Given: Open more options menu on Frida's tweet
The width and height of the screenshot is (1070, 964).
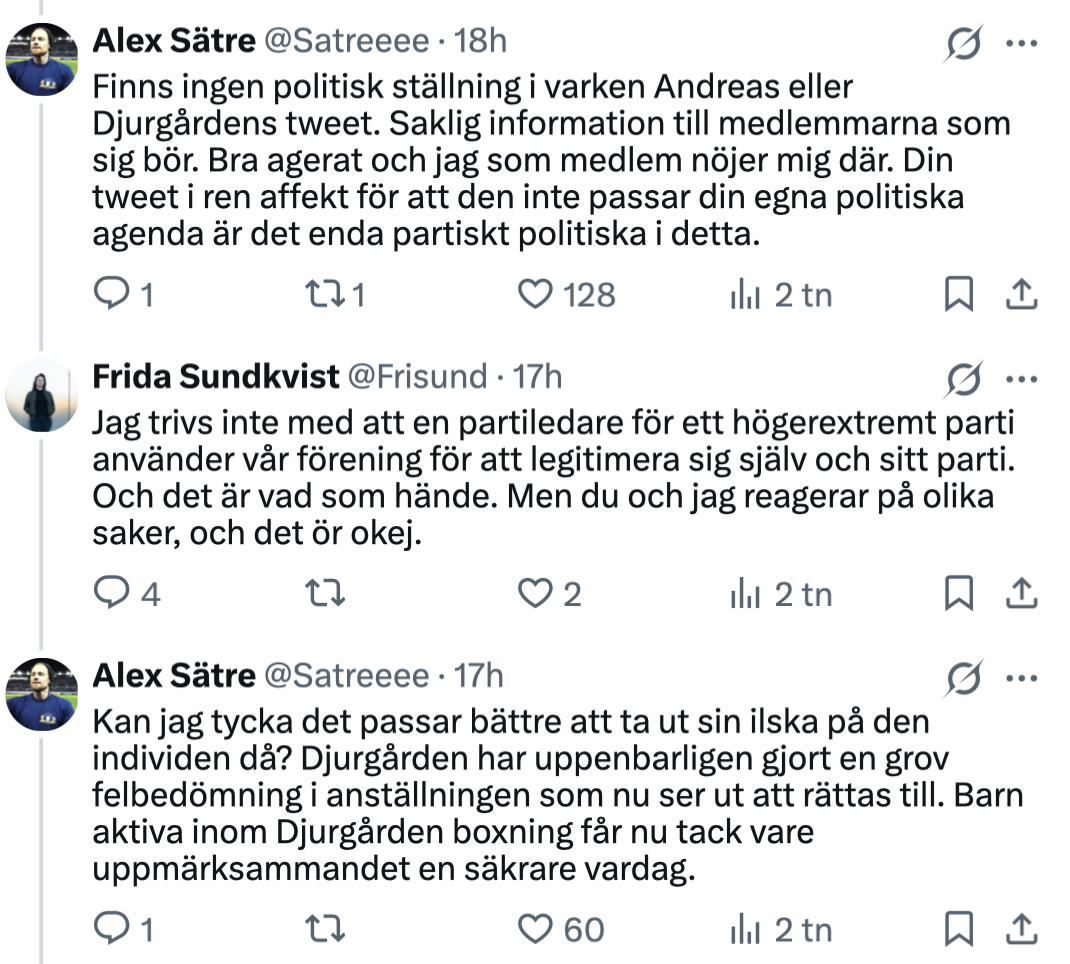Looking at the screenshot, I should [1022, 379].
